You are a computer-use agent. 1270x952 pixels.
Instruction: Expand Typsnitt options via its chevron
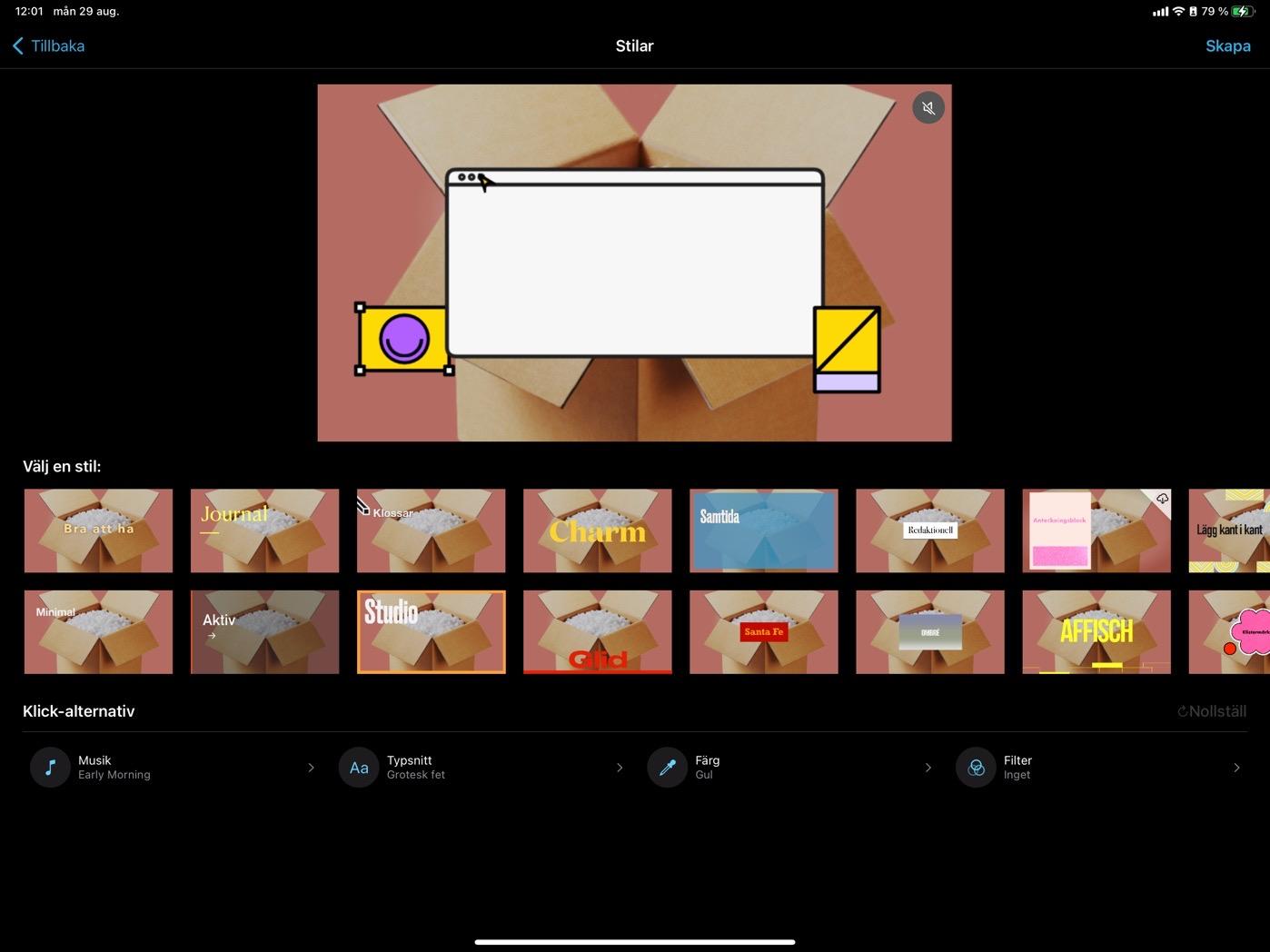tap(620, 768)
